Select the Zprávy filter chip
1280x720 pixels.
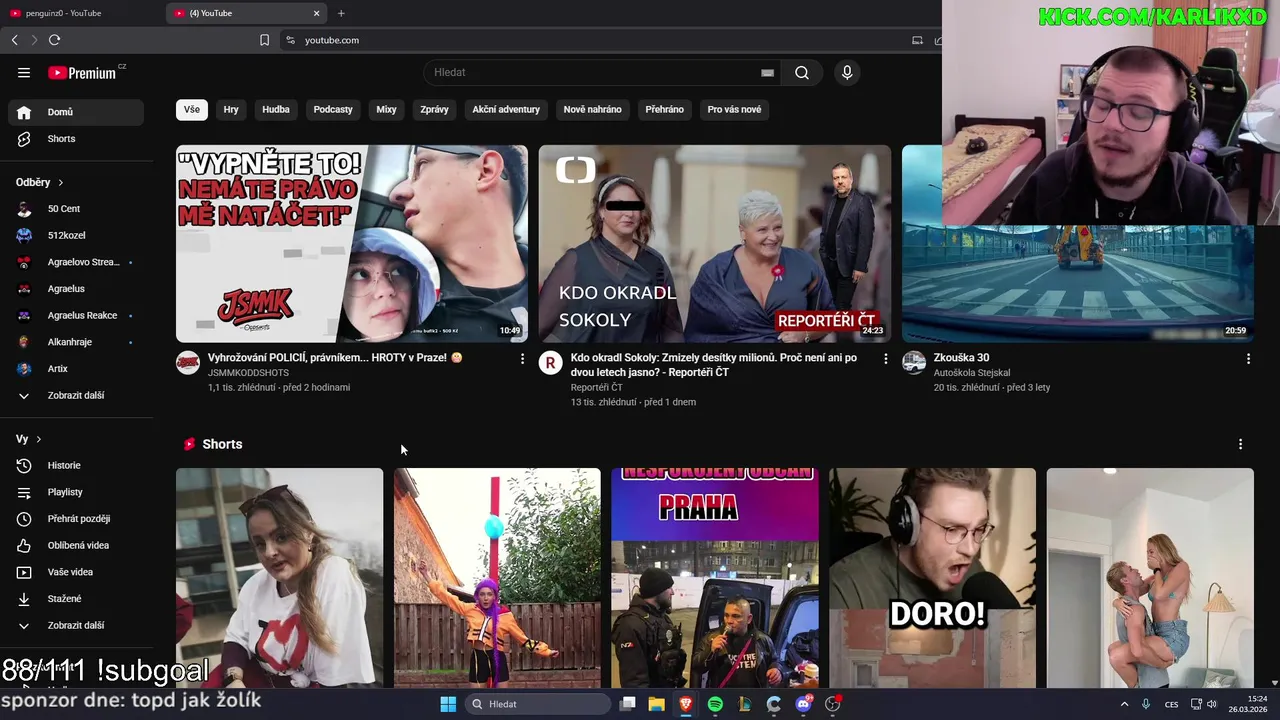point(434,110)
